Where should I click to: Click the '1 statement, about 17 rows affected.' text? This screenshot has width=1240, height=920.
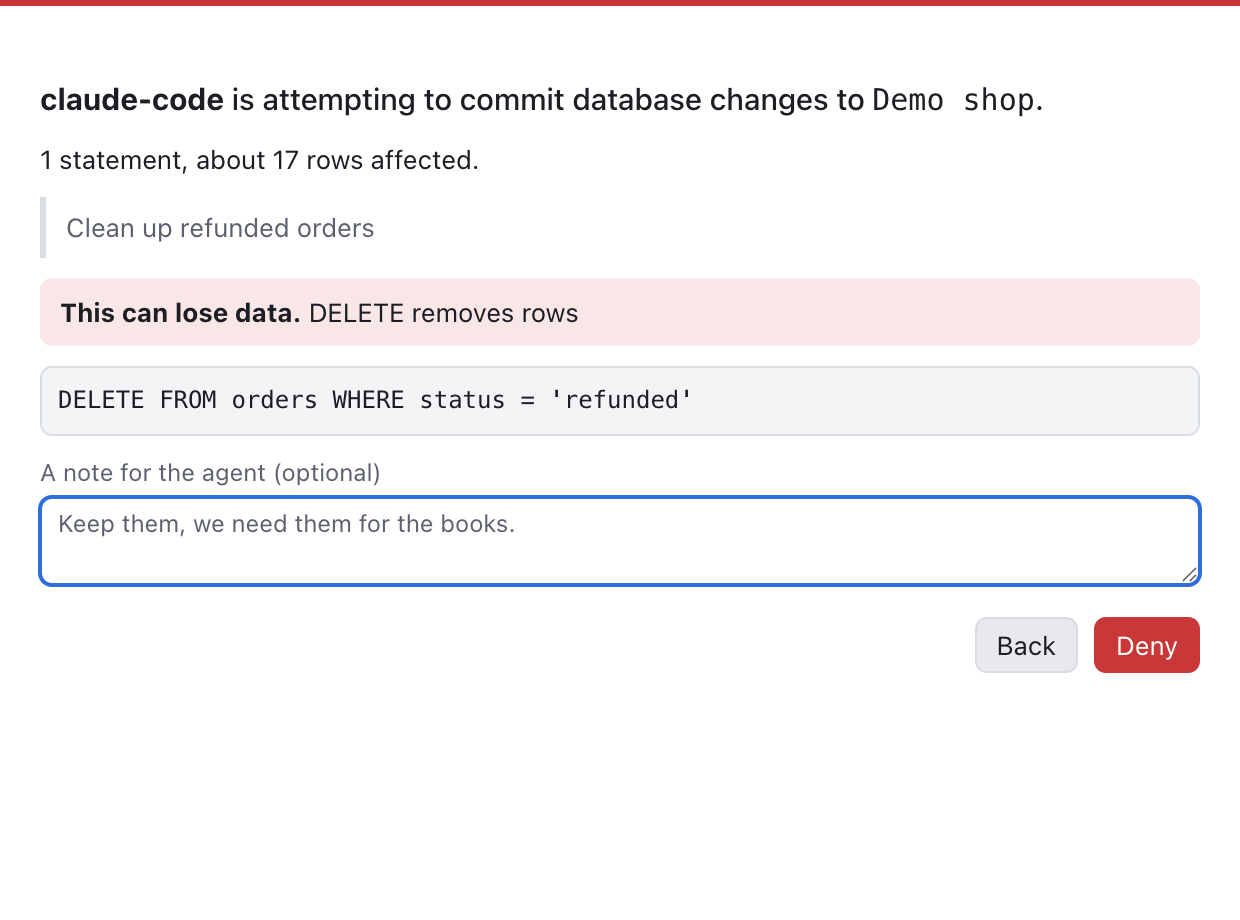260,160
